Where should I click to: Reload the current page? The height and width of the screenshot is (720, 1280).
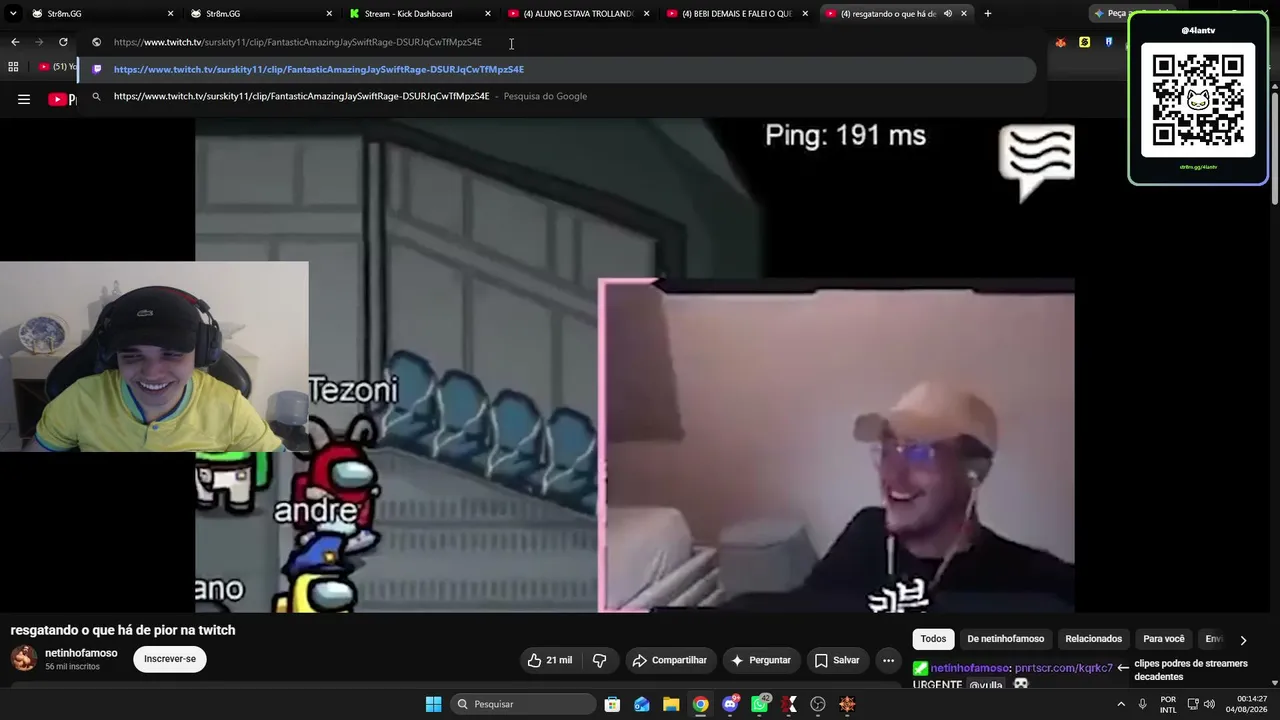(63, 42)
